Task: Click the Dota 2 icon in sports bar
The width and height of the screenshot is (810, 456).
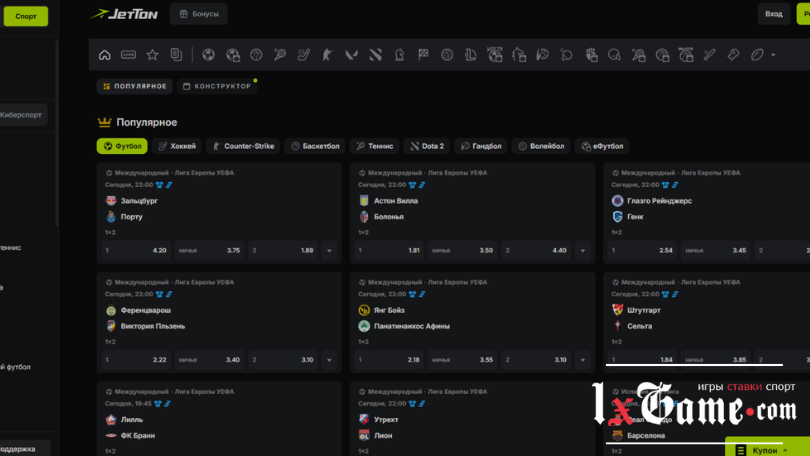Action: tap(375, 55)
